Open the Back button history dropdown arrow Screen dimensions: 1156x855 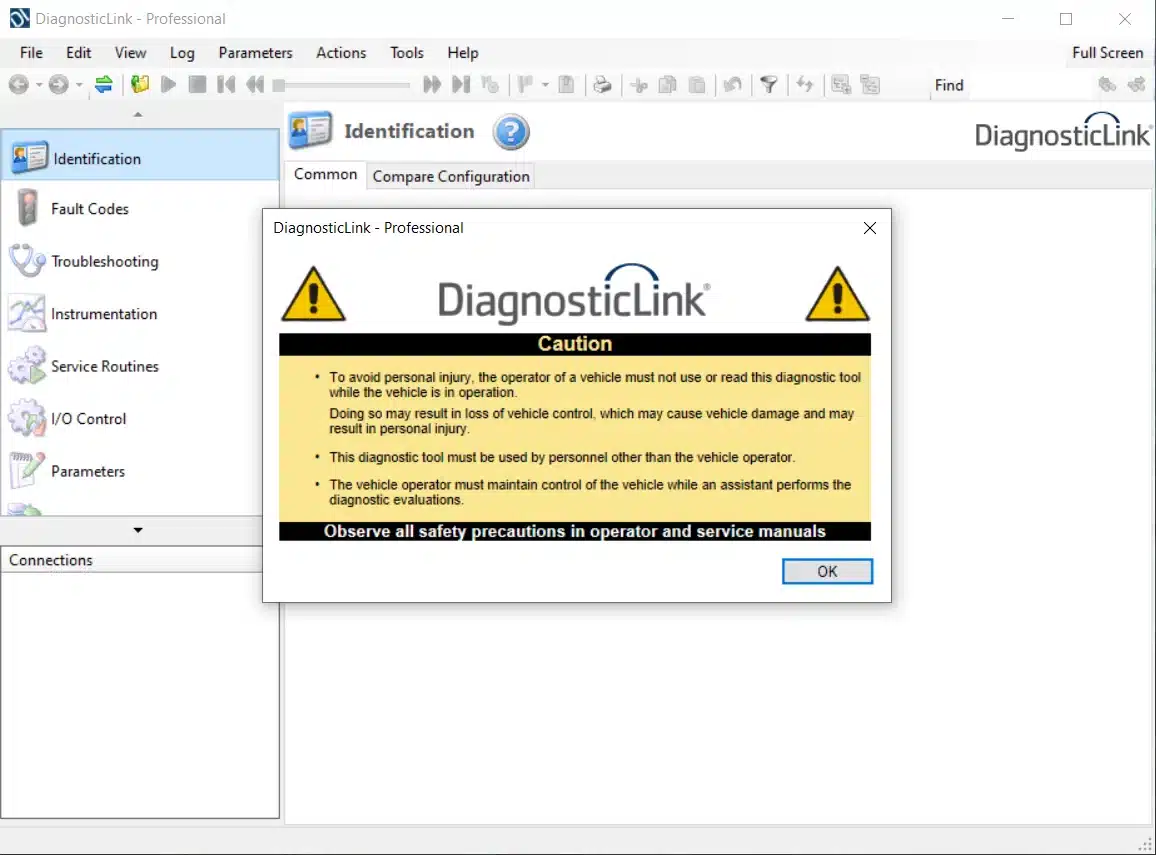(39, 85)
